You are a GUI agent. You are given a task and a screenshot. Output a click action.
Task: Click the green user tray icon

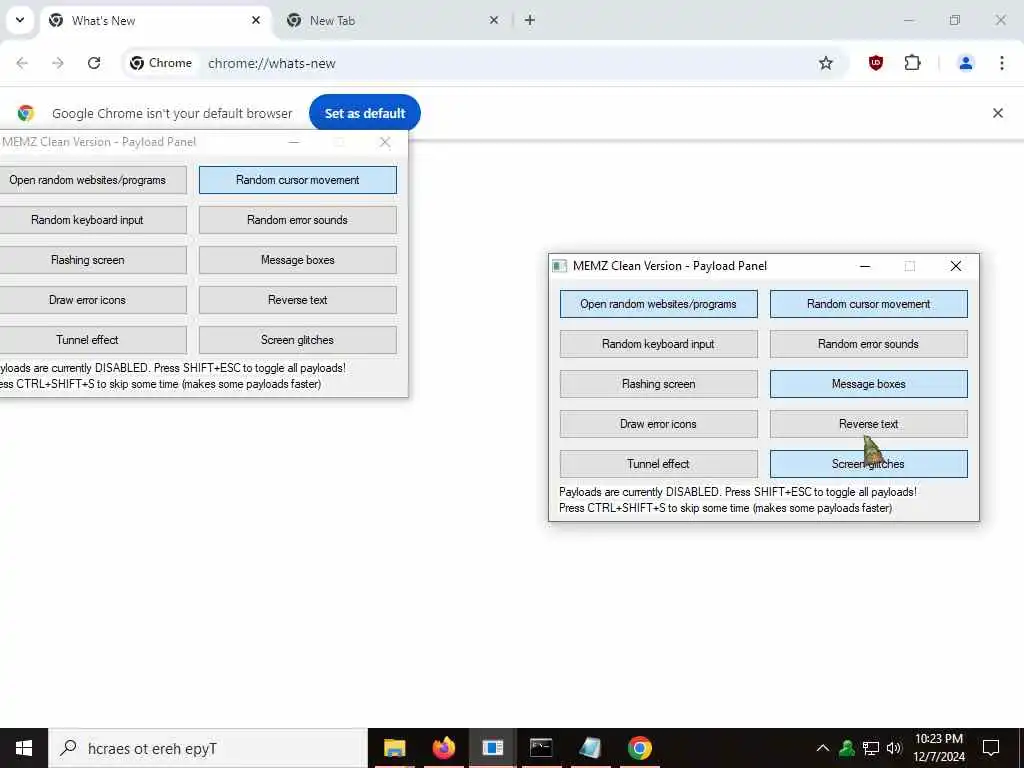pos(847,748)
